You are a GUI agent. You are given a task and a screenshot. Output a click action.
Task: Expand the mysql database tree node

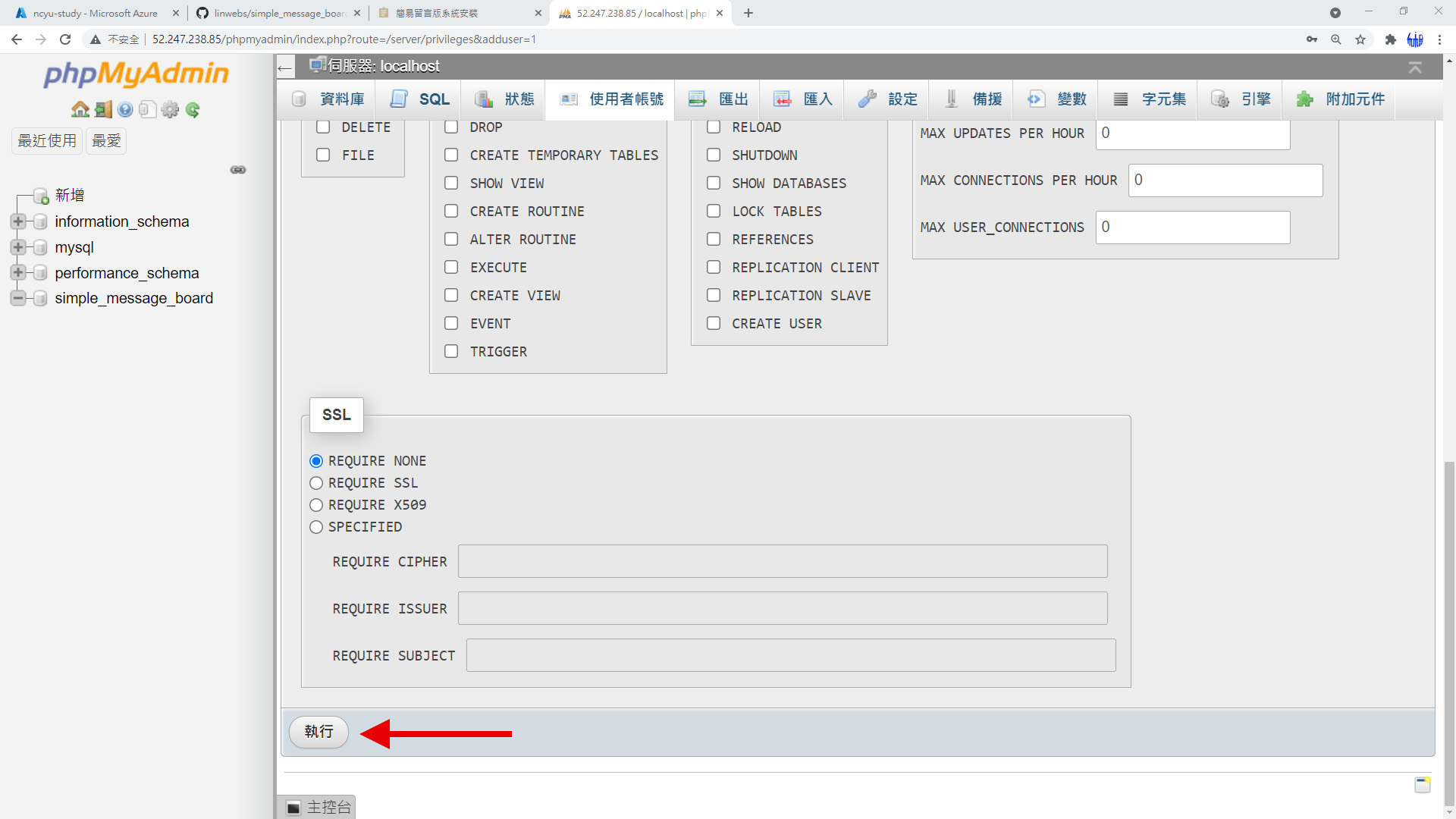[17, 247]
